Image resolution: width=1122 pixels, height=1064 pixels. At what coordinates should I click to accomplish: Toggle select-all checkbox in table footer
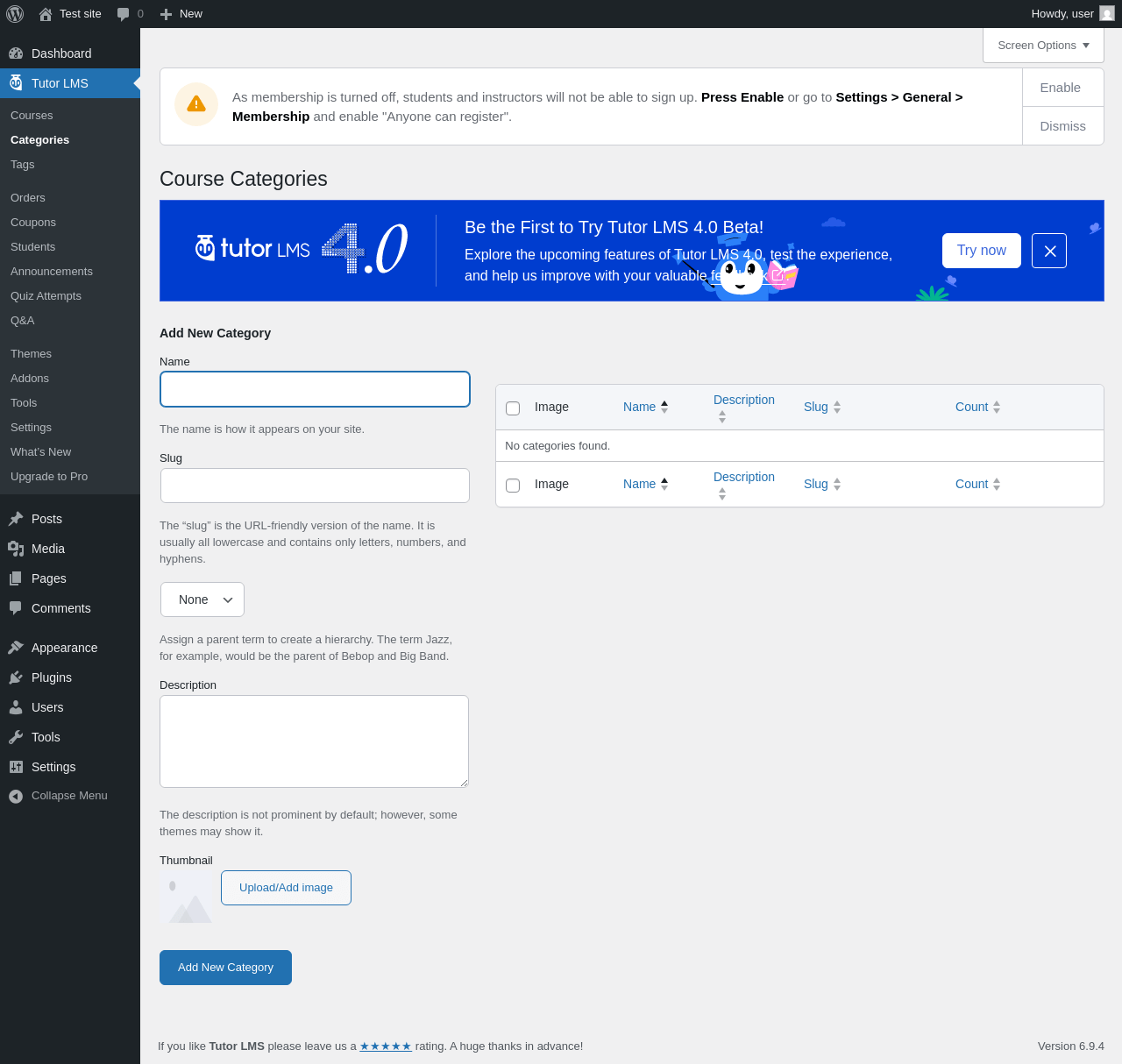tap(513, 486)
